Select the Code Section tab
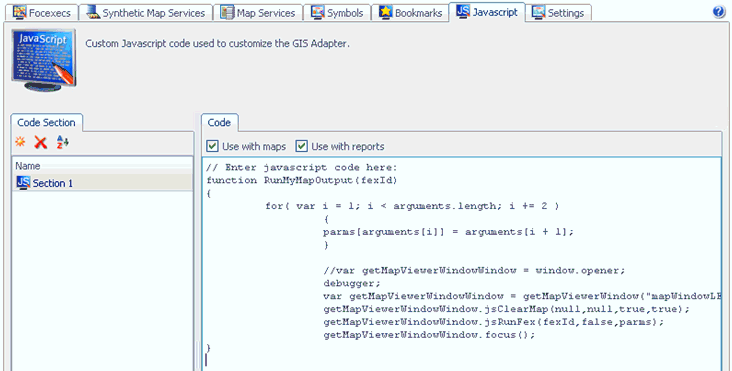The image size is (732, 371). [x=47, y=123]
